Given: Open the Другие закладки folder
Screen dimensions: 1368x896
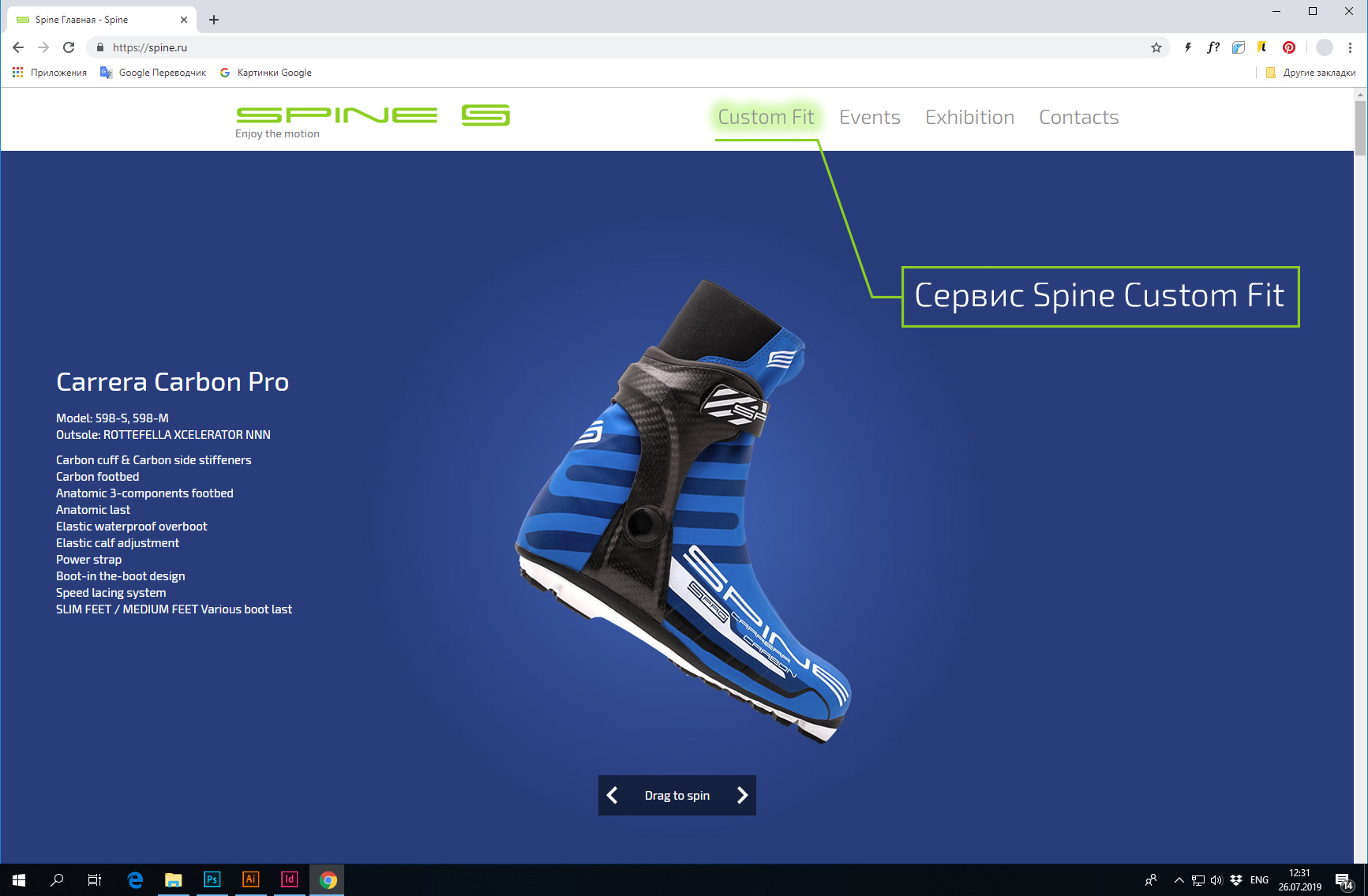Looking at the screenshot, I should point(1310,73).
